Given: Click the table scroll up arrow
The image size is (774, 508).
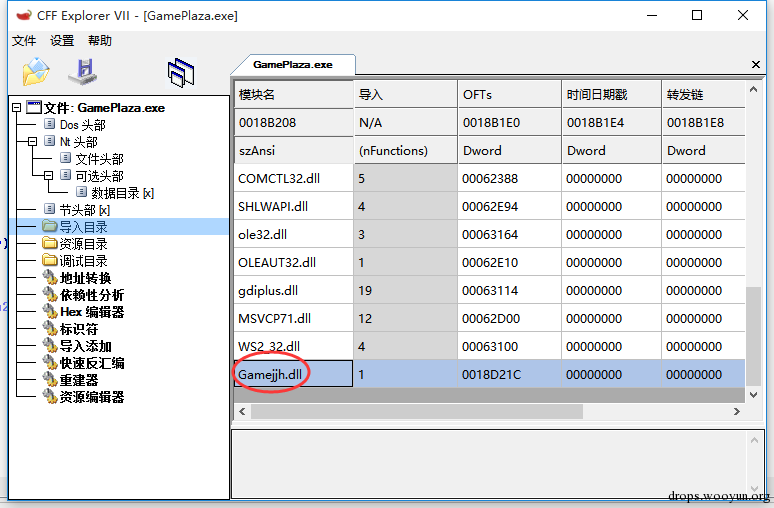Looking at the screenshot, I should tap(753, 89).
